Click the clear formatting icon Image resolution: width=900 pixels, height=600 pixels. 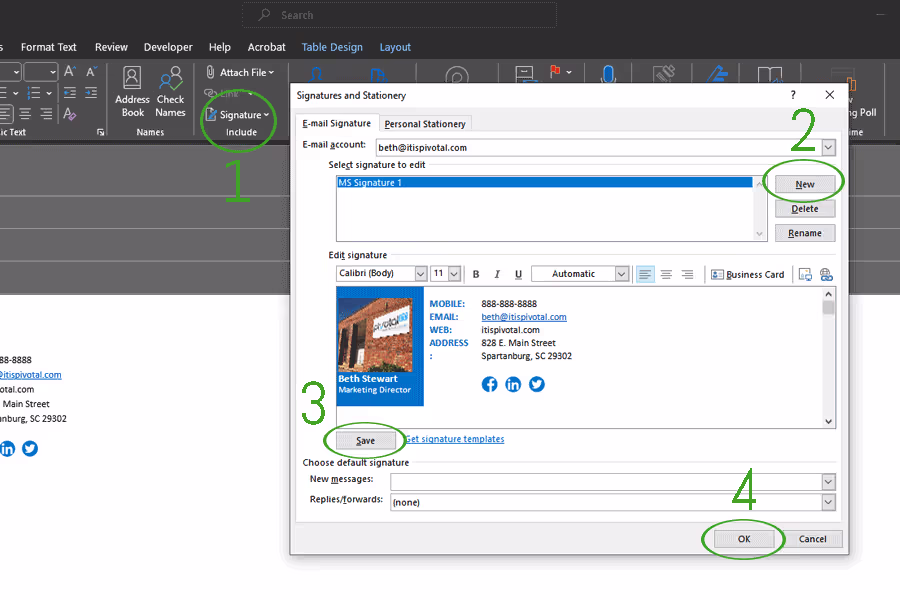(x=70, y=114)
